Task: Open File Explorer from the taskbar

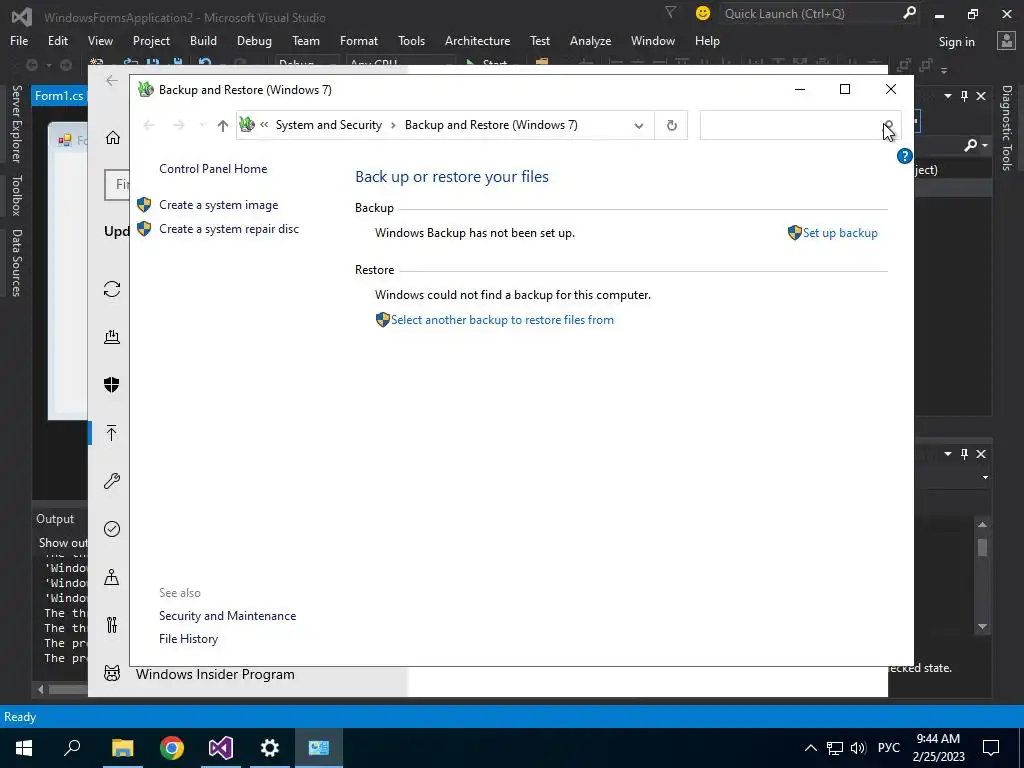Action: (122, 748)
